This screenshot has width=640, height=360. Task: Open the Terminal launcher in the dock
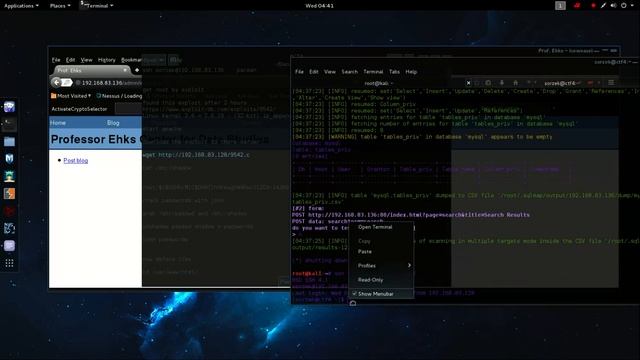click(9, 124)
